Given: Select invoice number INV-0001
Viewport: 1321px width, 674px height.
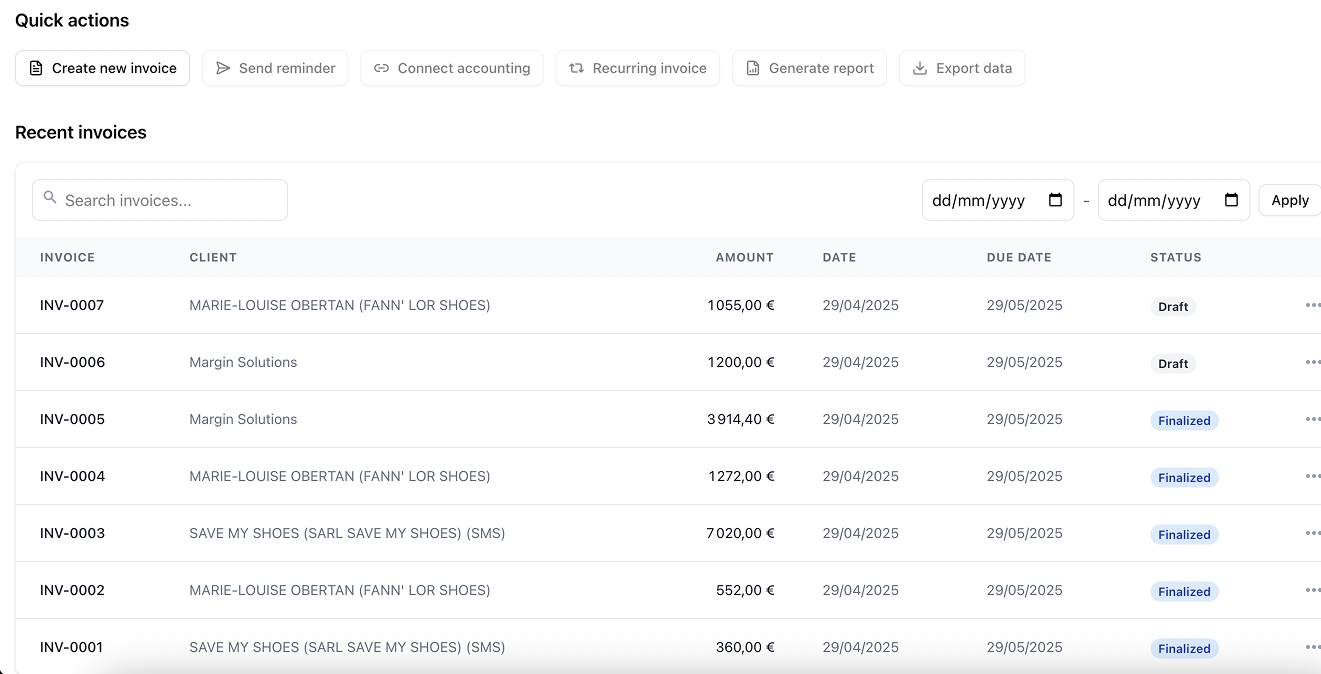Looking at the screenshot, I should (x=71, y=647).
